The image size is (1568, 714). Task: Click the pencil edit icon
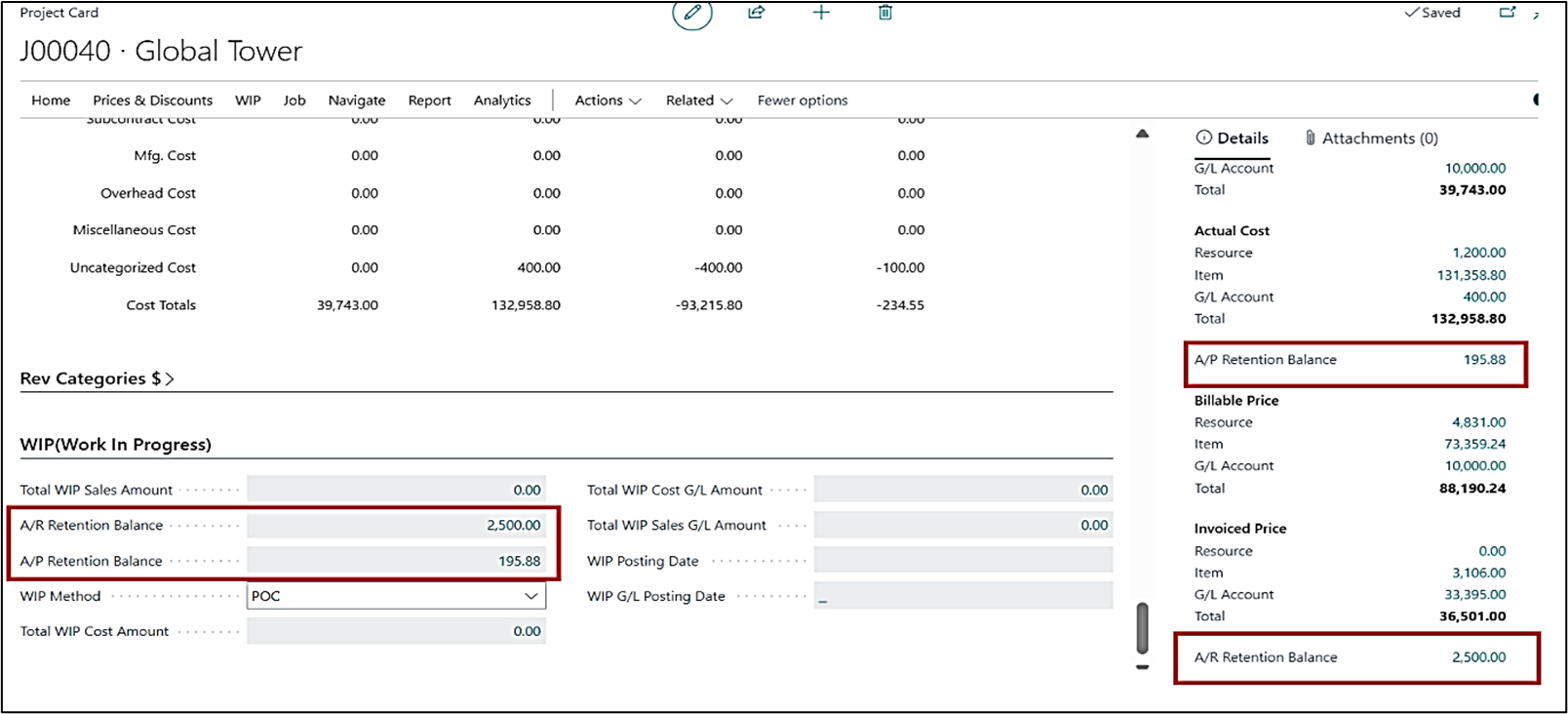692,13
